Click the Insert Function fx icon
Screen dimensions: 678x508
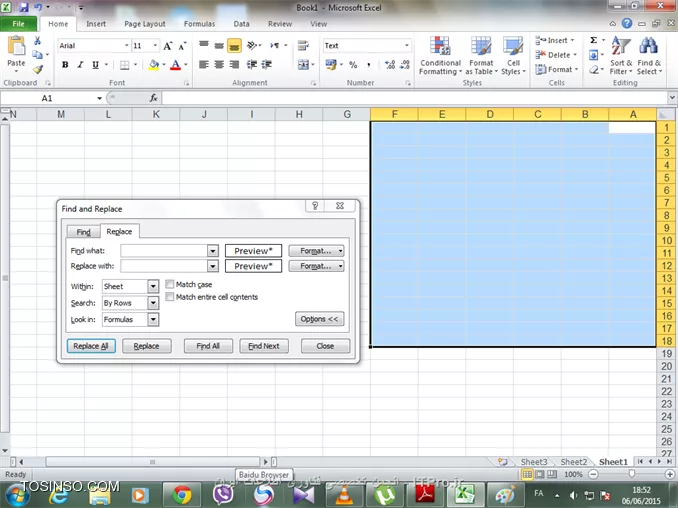pyautogui.click(x=154, y=98)
